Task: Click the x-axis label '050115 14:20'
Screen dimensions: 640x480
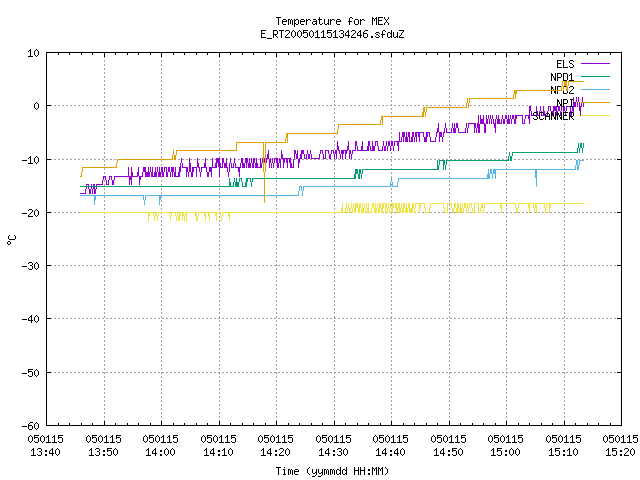Action: pos(276,445)
